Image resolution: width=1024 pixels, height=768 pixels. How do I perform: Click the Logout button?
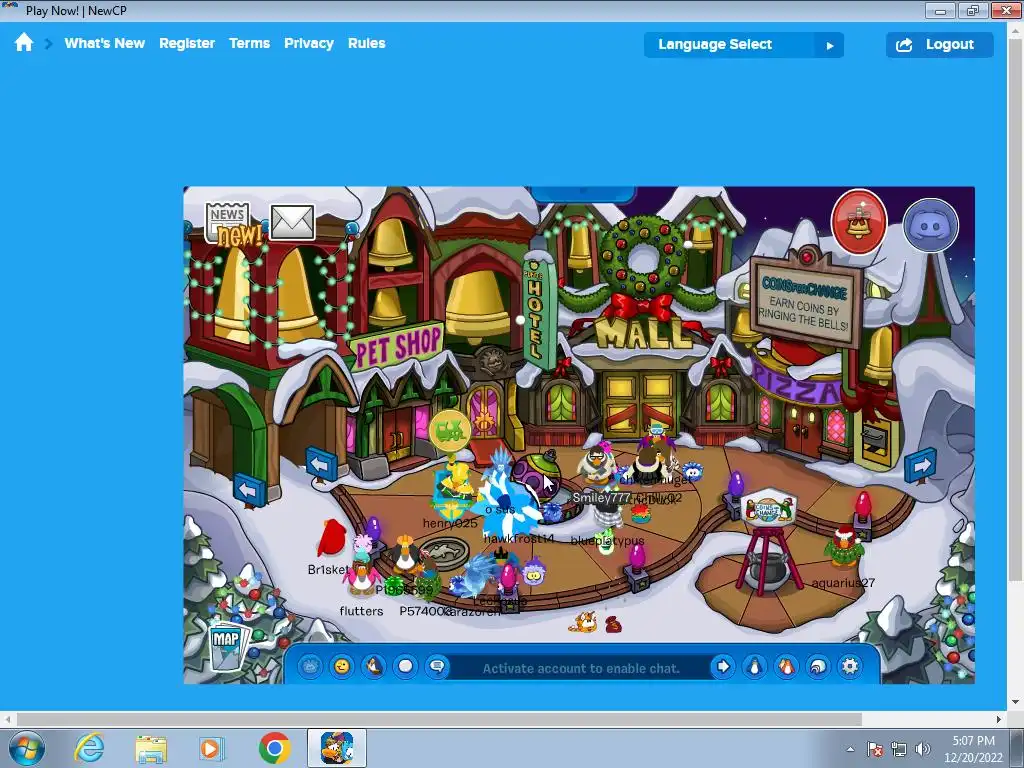pos(940,44)
